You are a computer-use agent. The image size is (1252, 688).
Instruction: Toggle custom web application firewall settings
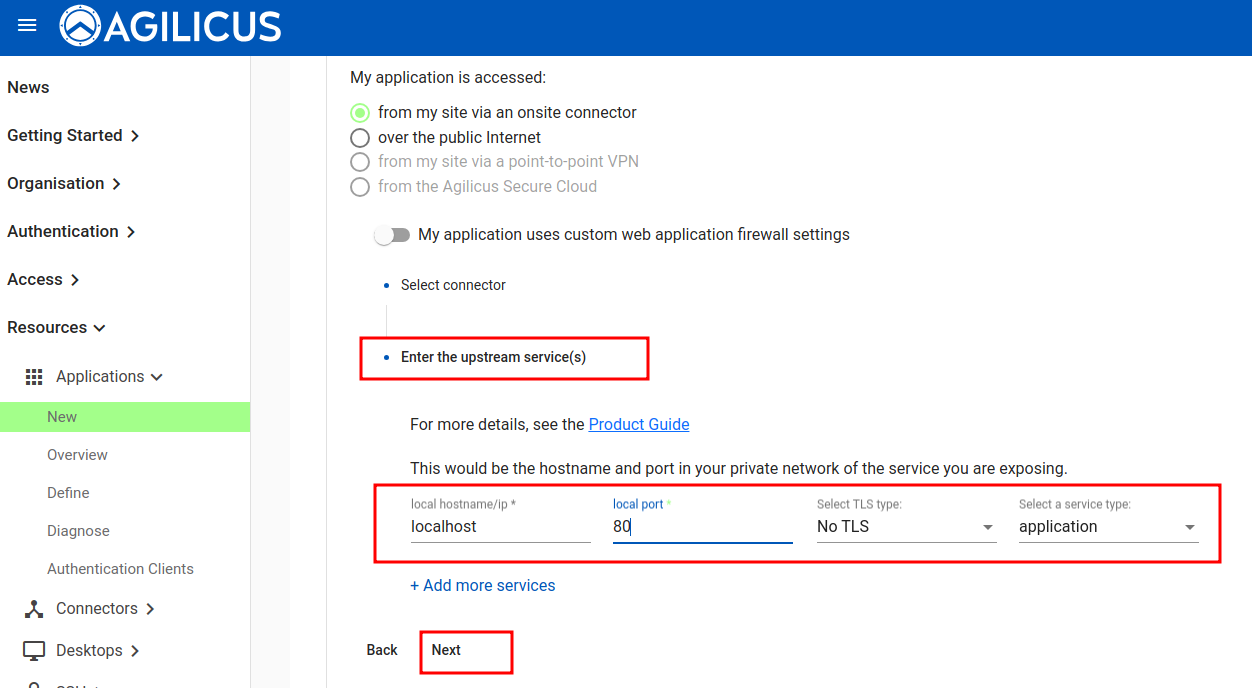point(392,235)
